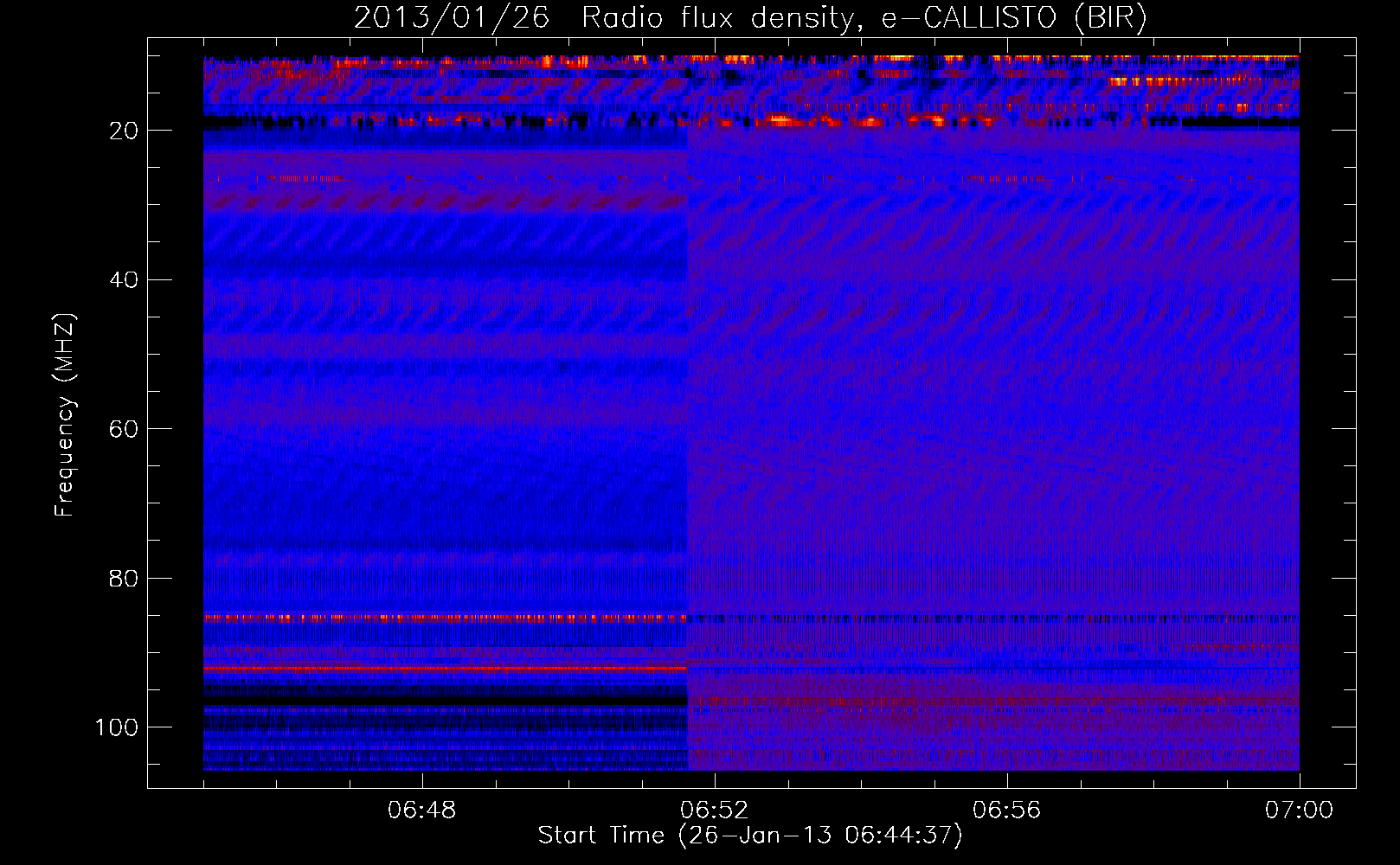This screenshot has height=865, width=1400.
Task: Click the '06:48' time tick label
Action: tap(422, 811)
